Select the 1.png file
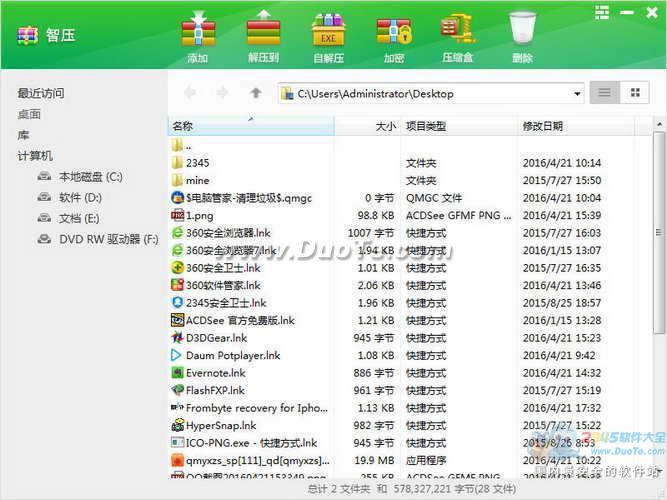This screenshot has height=500, width=667. [x=192, y=215]
